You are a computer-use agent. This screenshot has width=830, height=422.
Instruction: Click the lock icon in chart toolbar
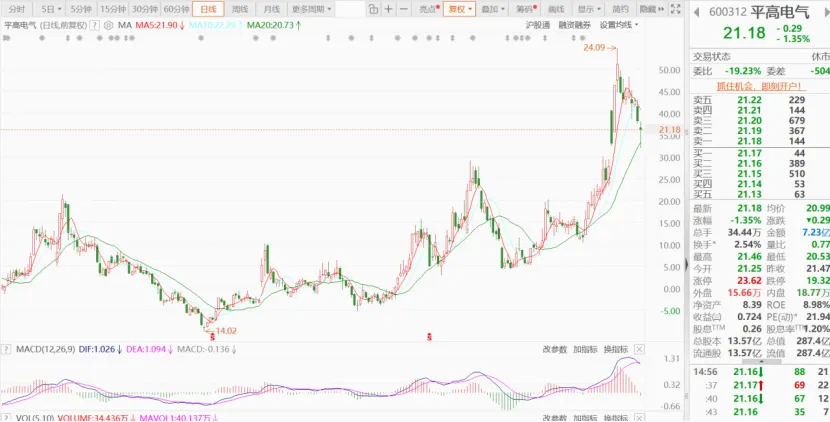pyautogui.click(x=374, y=9)
